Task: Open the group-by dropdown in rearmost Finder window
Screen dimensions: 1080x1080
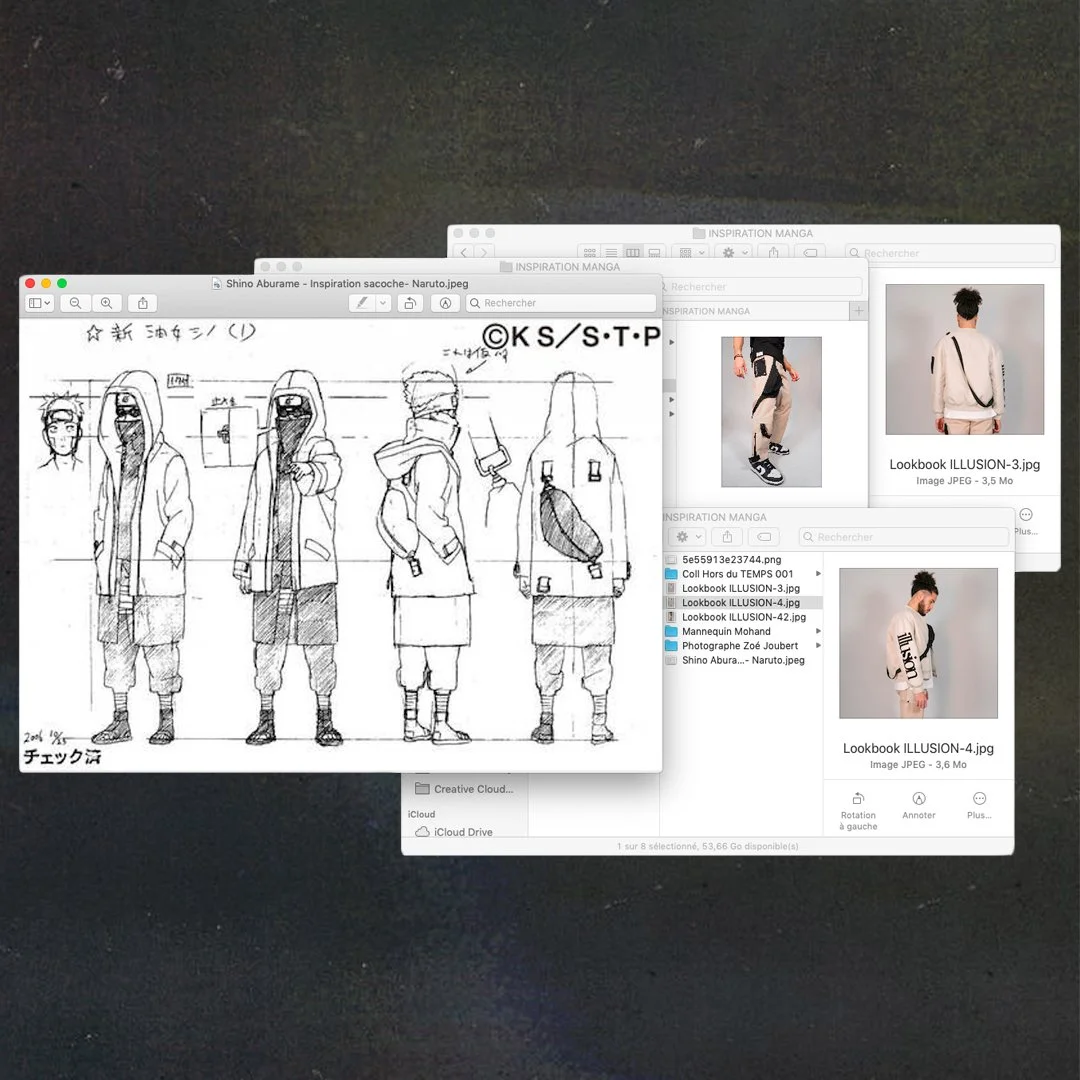Action: click(x=692, y=253)
